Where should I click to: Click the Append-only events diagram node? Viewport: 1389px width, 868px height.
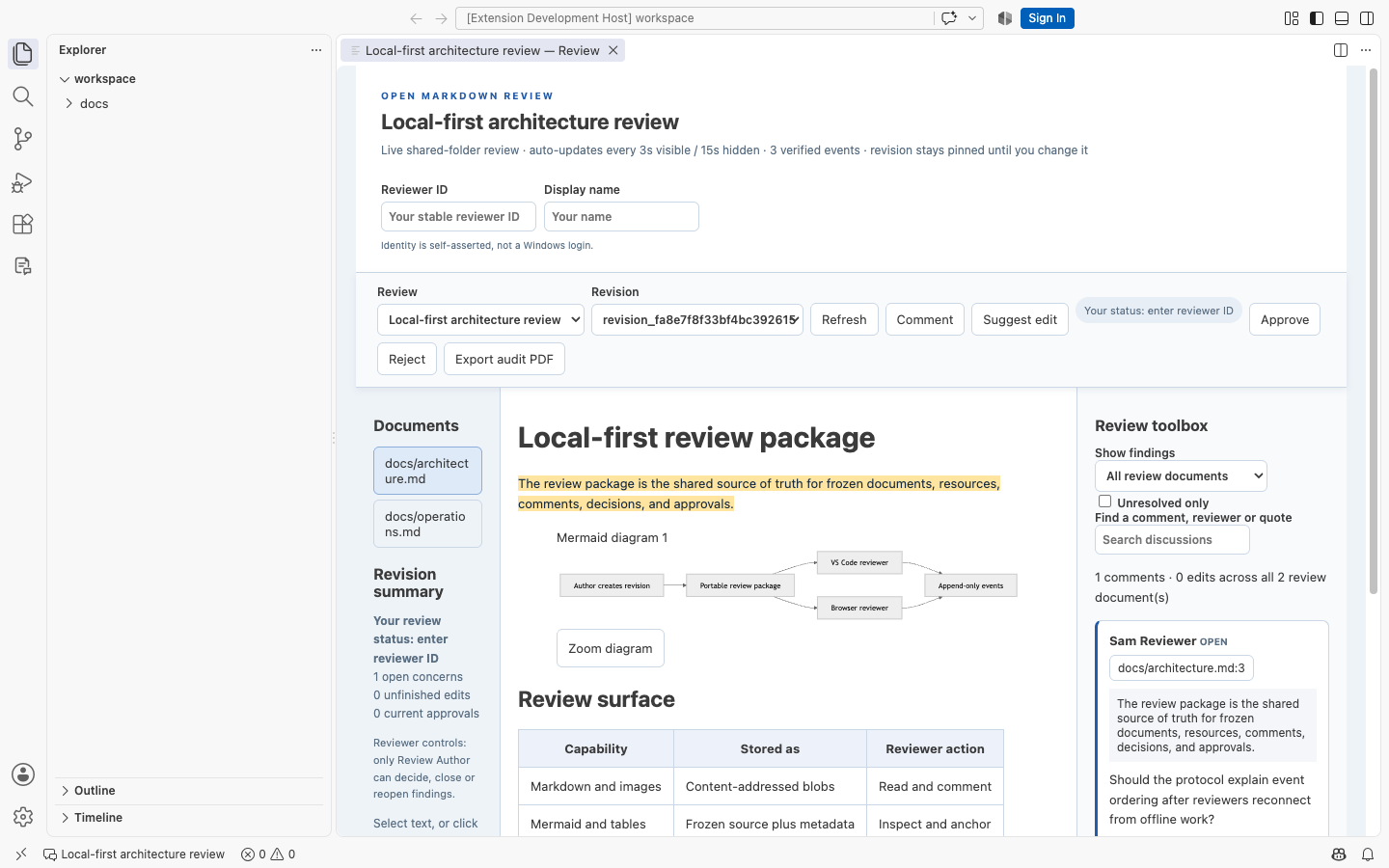click(x=970, y=585)
